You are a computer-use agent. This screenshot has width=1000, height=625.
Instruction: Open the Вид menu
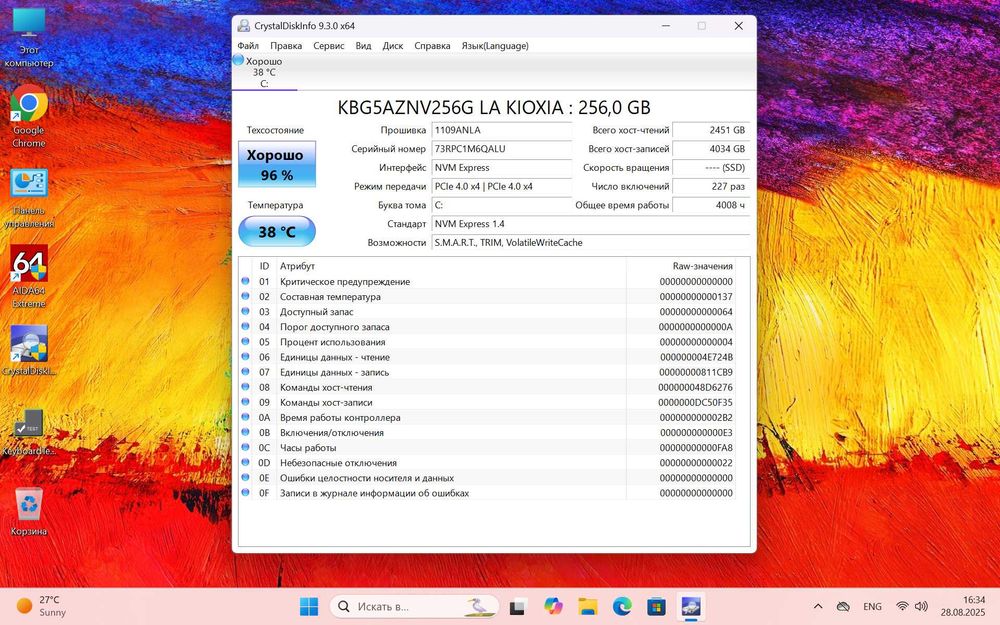point(364,46)
